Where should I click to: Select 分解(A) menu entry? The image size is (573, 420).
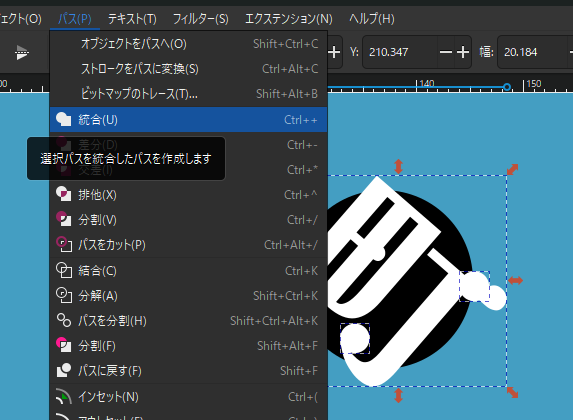tap(189, 295)
